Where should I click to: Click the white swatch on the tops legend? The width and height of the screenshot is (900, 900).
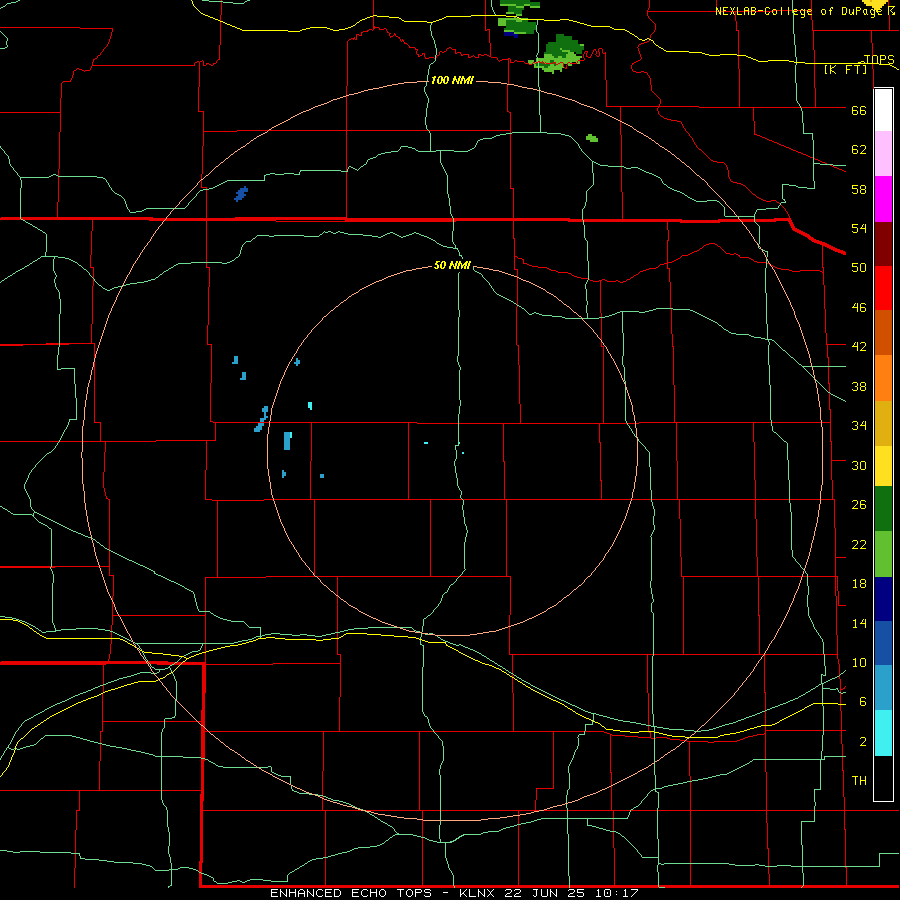pyautogui.click(x=883, y=111)
